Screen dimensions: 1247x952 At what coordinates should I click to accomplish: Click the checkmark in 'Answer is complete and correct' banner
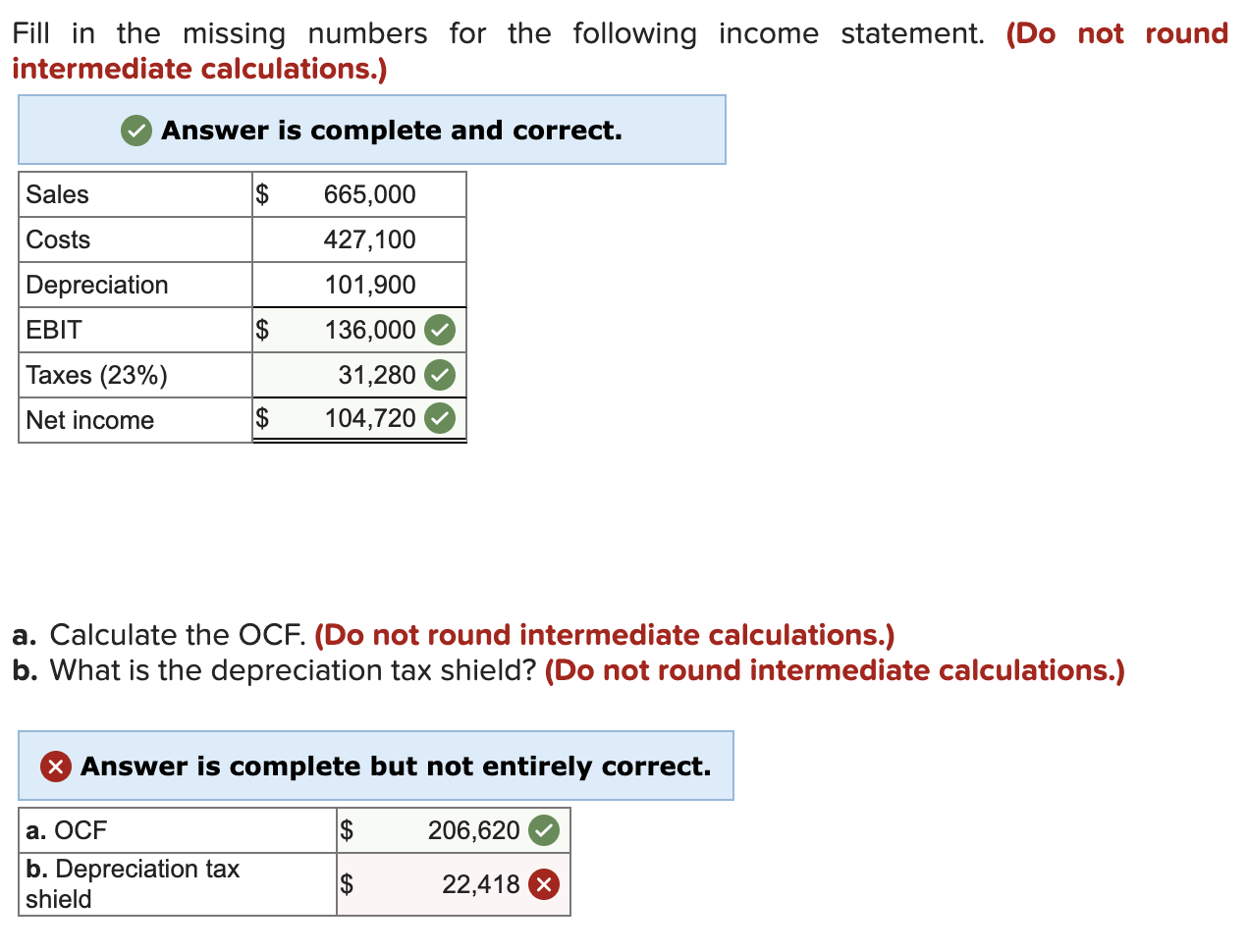point(136,130)
